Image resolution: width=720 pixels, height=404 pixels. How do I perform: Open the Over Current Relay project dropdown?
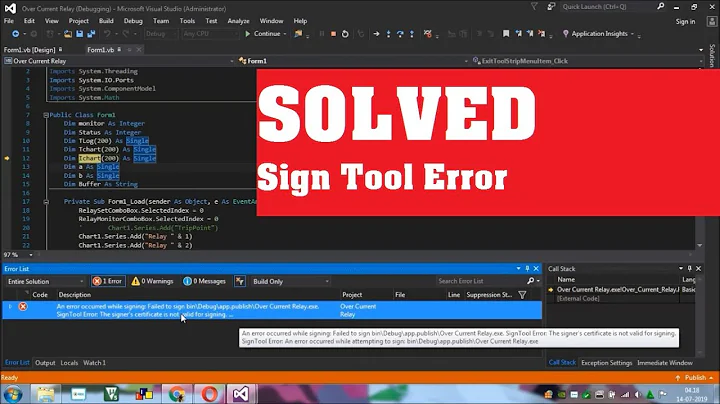(x=119, y=61)
